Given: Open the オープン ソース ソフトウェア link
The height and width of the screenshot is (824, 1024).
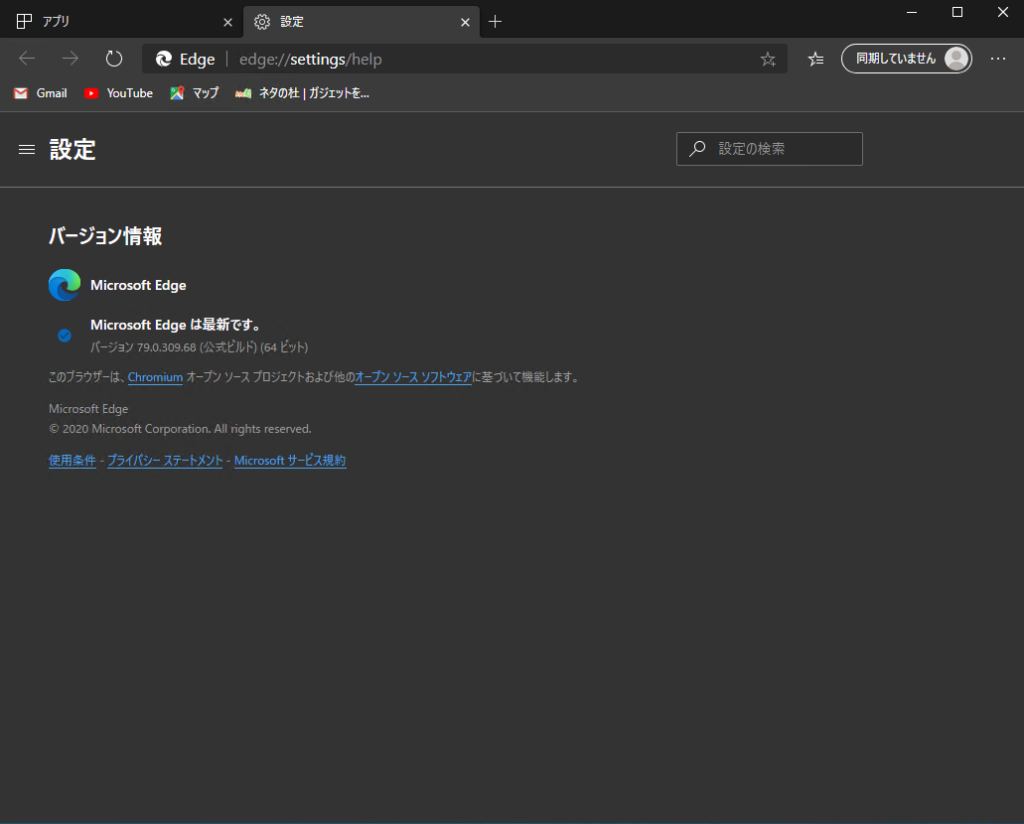Looking at the screenshot, I should [413, 377].
